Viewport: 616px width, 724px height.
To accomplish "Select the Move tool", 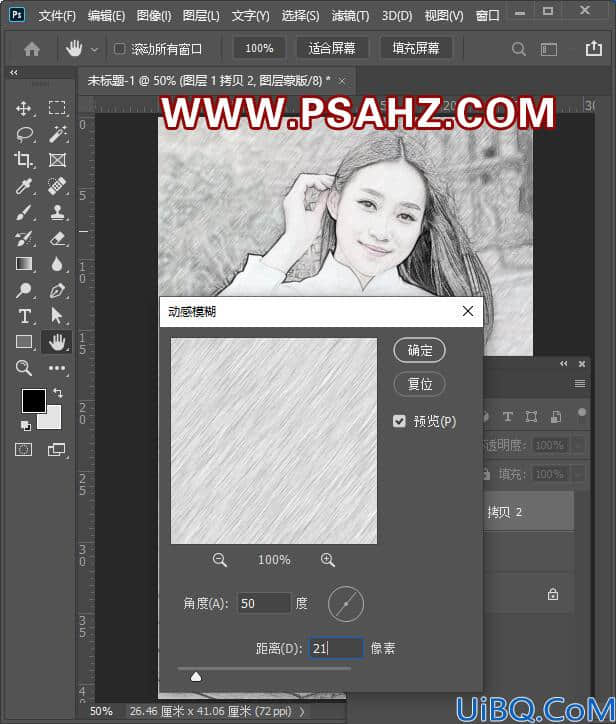I will (24, 109).
